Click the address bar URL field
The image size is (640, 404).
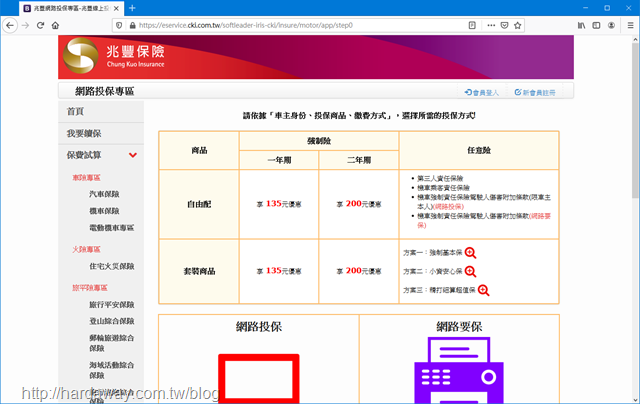pyautogui.click(x=301, y=25)
